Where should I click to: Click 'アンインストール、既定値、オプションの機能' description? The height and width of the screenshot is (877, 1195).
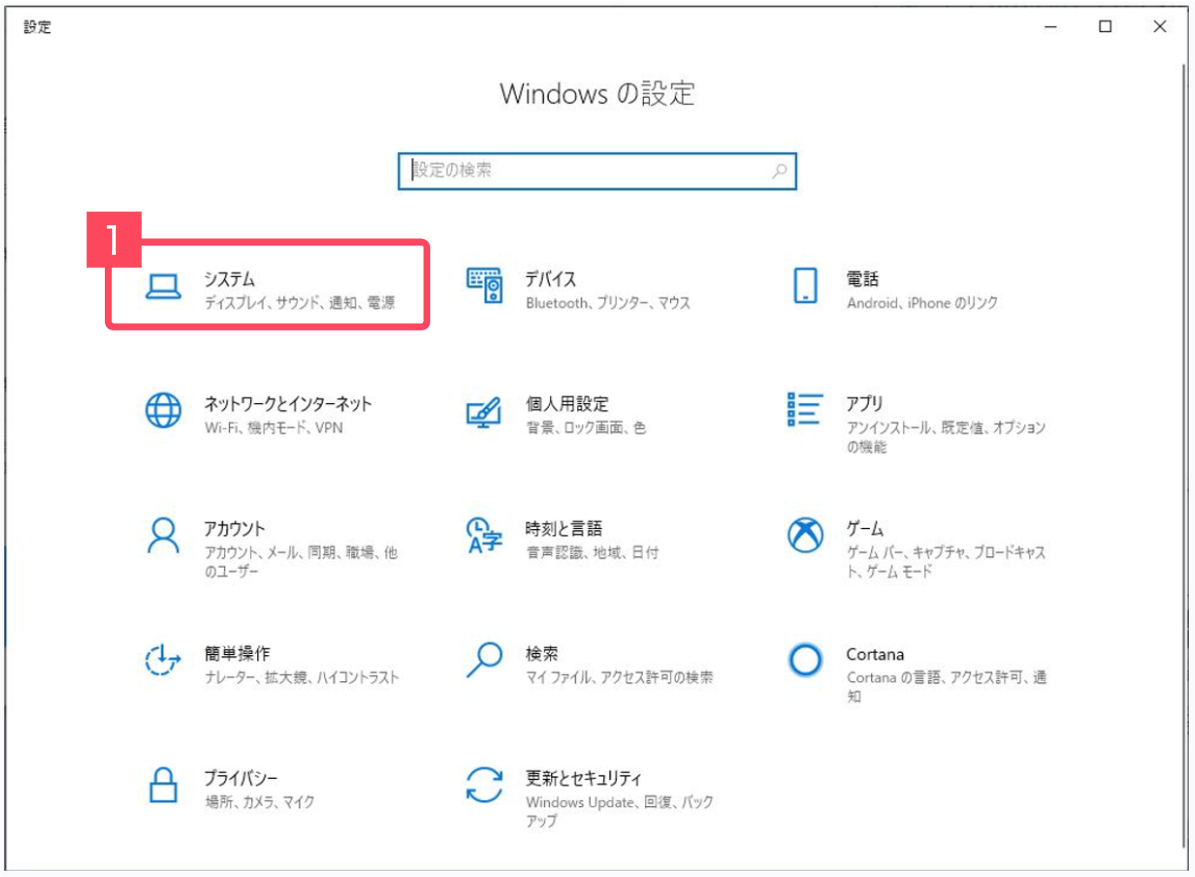click(x=946, y=437)
